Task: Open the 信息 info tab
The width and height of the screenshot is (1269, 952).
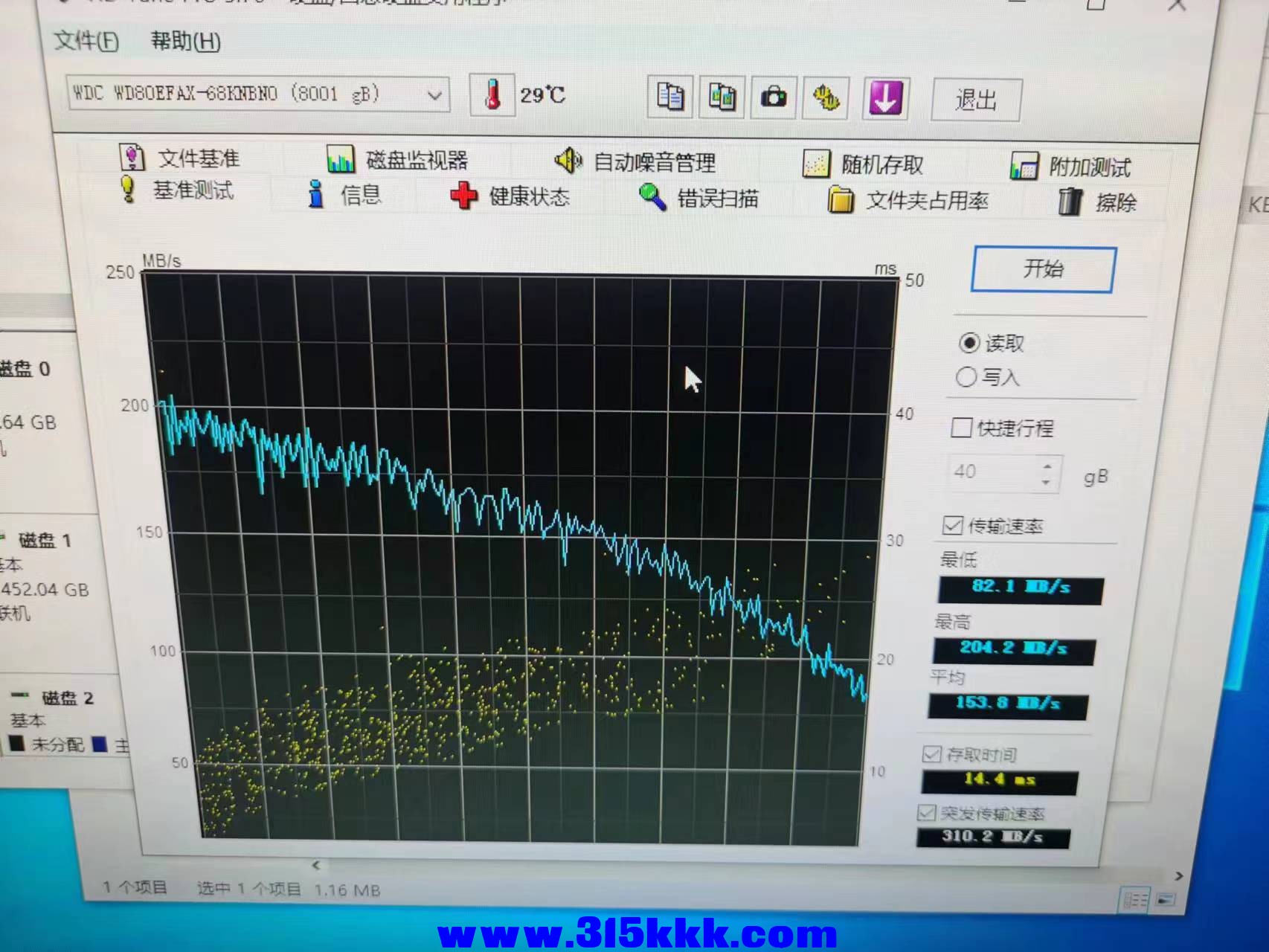Action: coord(345,194)
